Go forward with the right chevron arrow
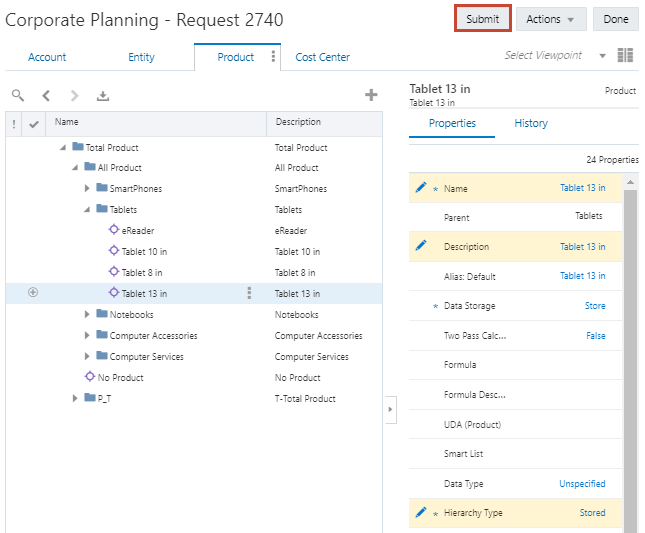Screen dimensions: 645x533 74,96
